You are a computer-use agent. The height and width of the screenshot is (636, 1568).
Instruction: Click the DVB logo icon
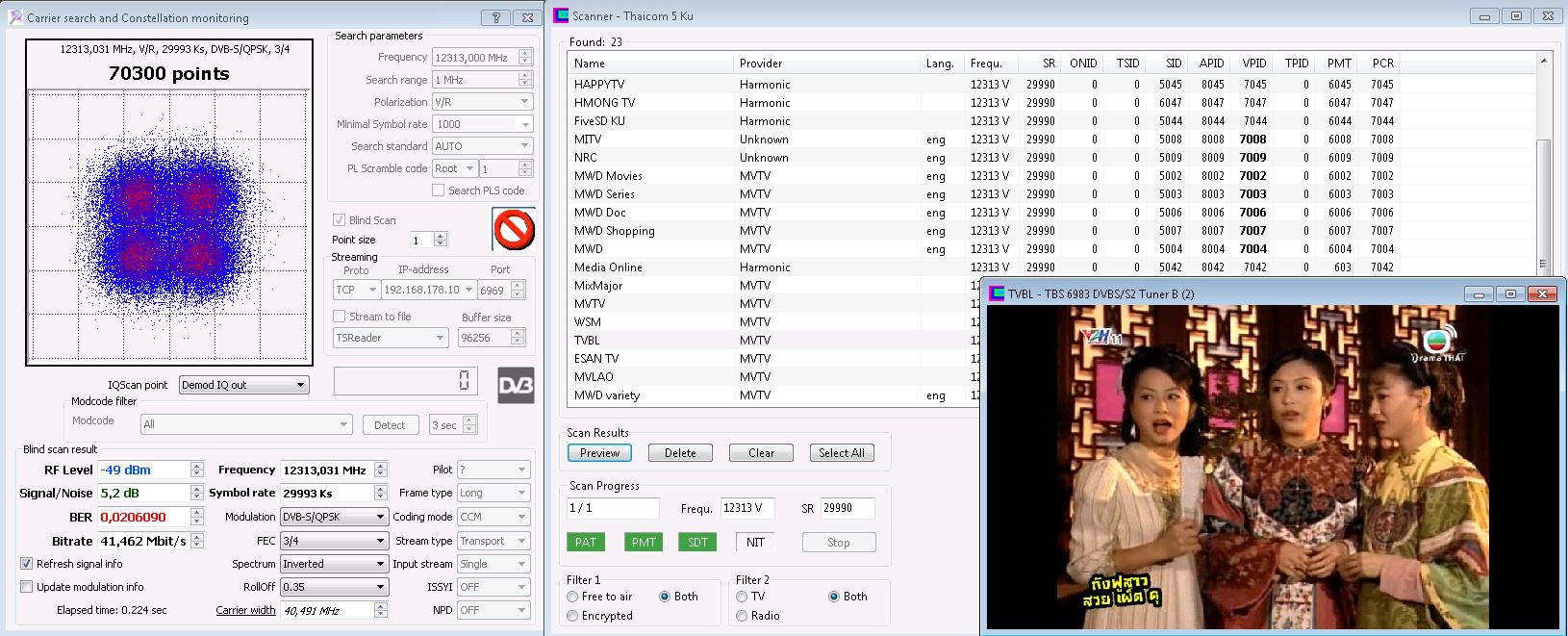[x=516, y=384]
